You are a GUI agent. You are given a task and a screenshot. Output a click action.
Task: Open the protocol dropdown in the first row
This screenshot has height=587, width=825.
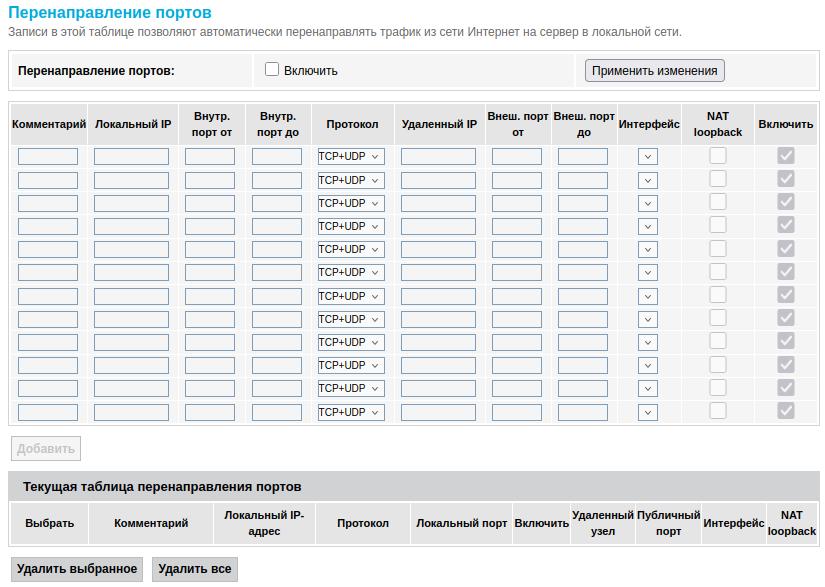tap(351, 156)
